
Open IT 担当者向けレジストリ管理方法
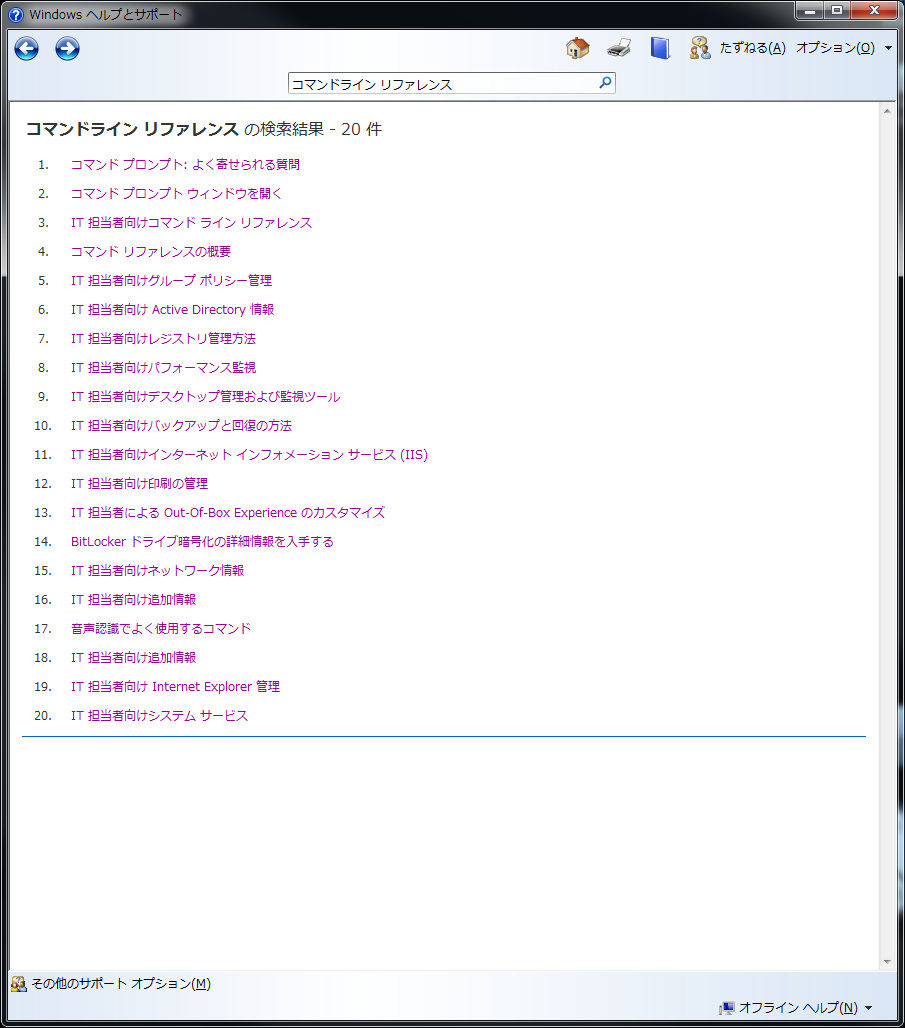click(x=163, y=338)
